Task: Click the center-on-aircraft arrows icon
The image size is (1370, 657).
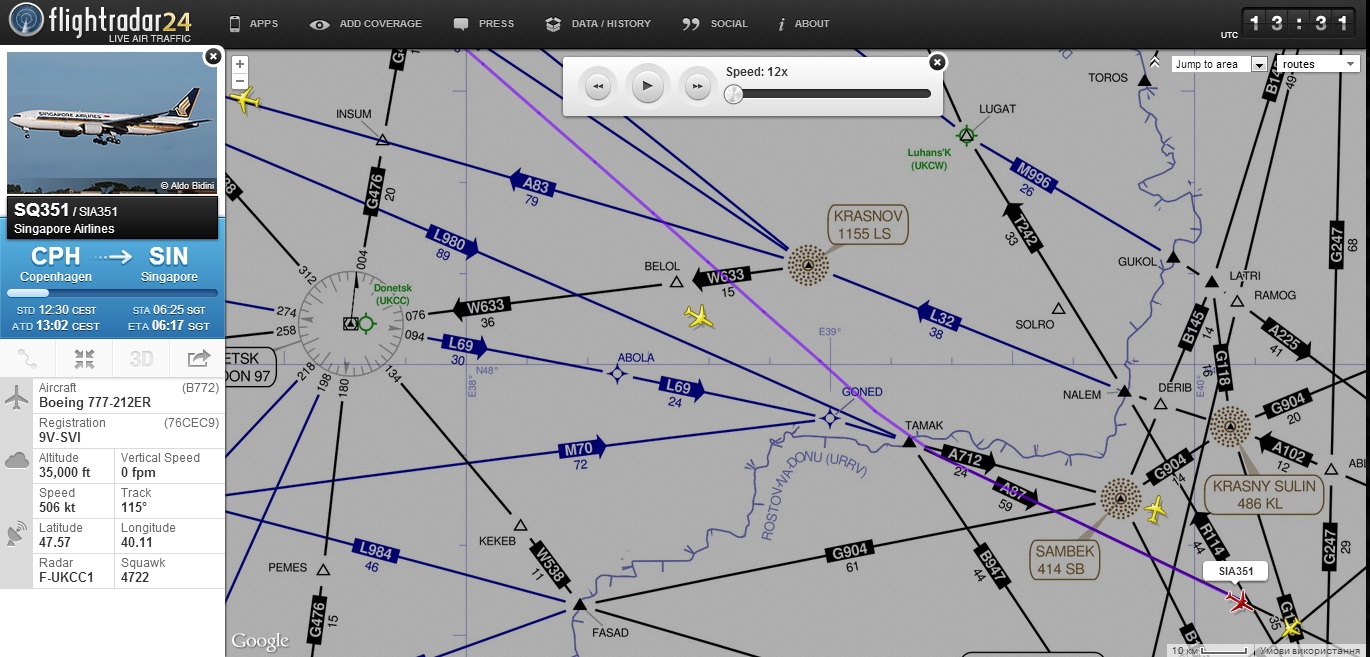Action: [x=84, y=358]
